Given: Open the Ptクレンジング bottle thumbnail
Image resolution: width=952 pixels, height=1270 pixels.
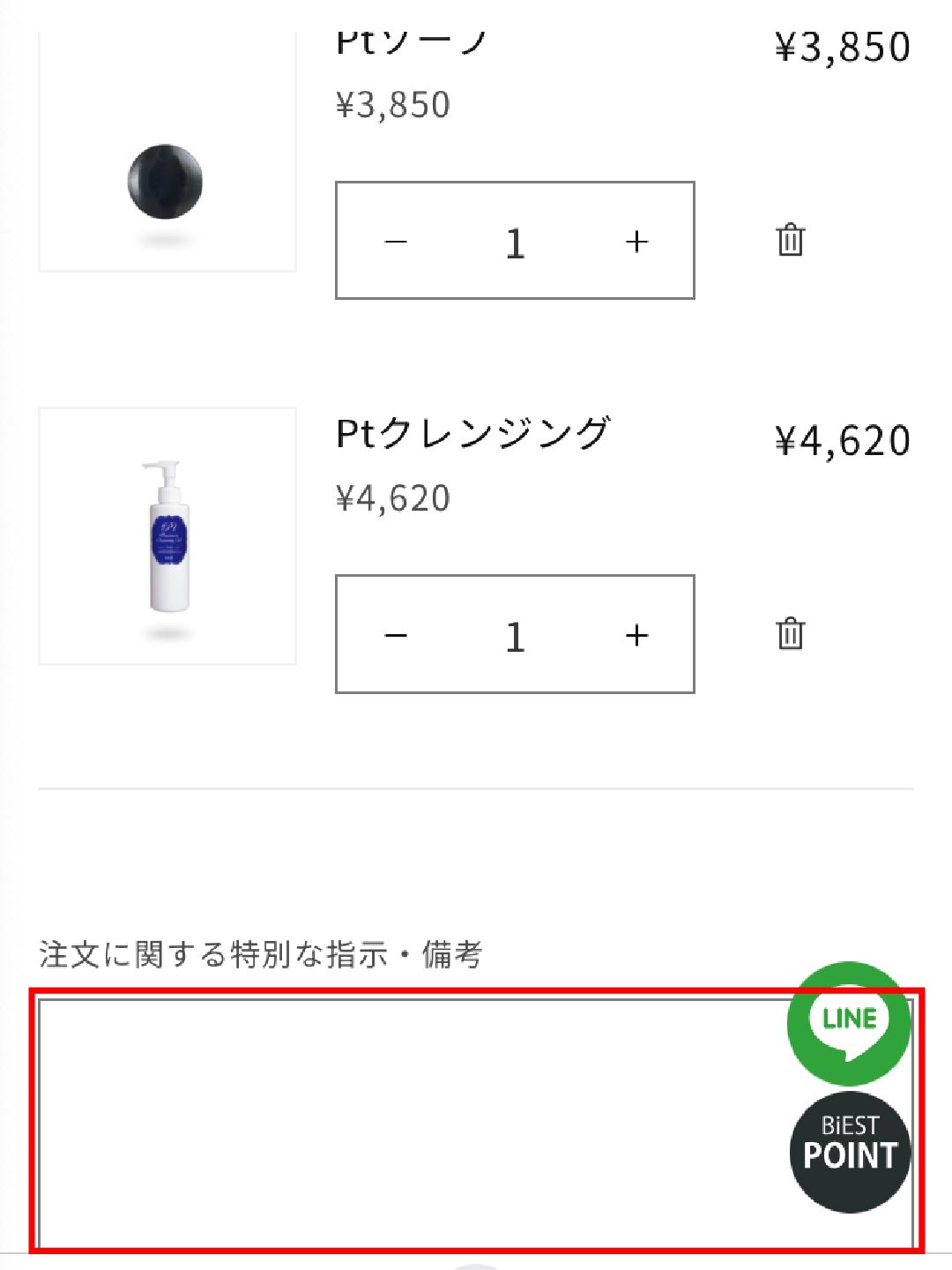Looking at the screenshot, I should pos(167,536).
